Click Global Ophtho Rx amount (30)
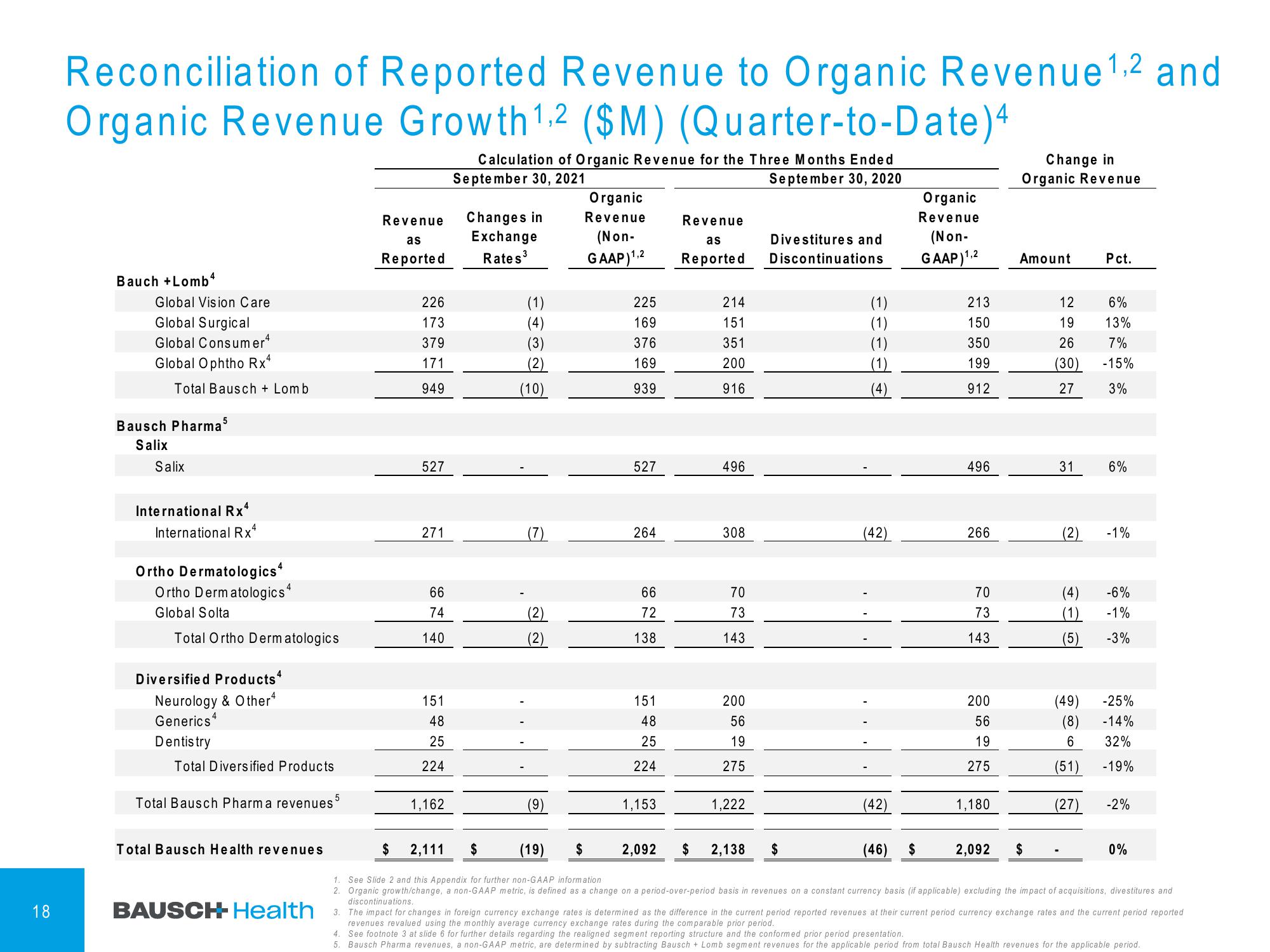 click(x=1066, y=364)
